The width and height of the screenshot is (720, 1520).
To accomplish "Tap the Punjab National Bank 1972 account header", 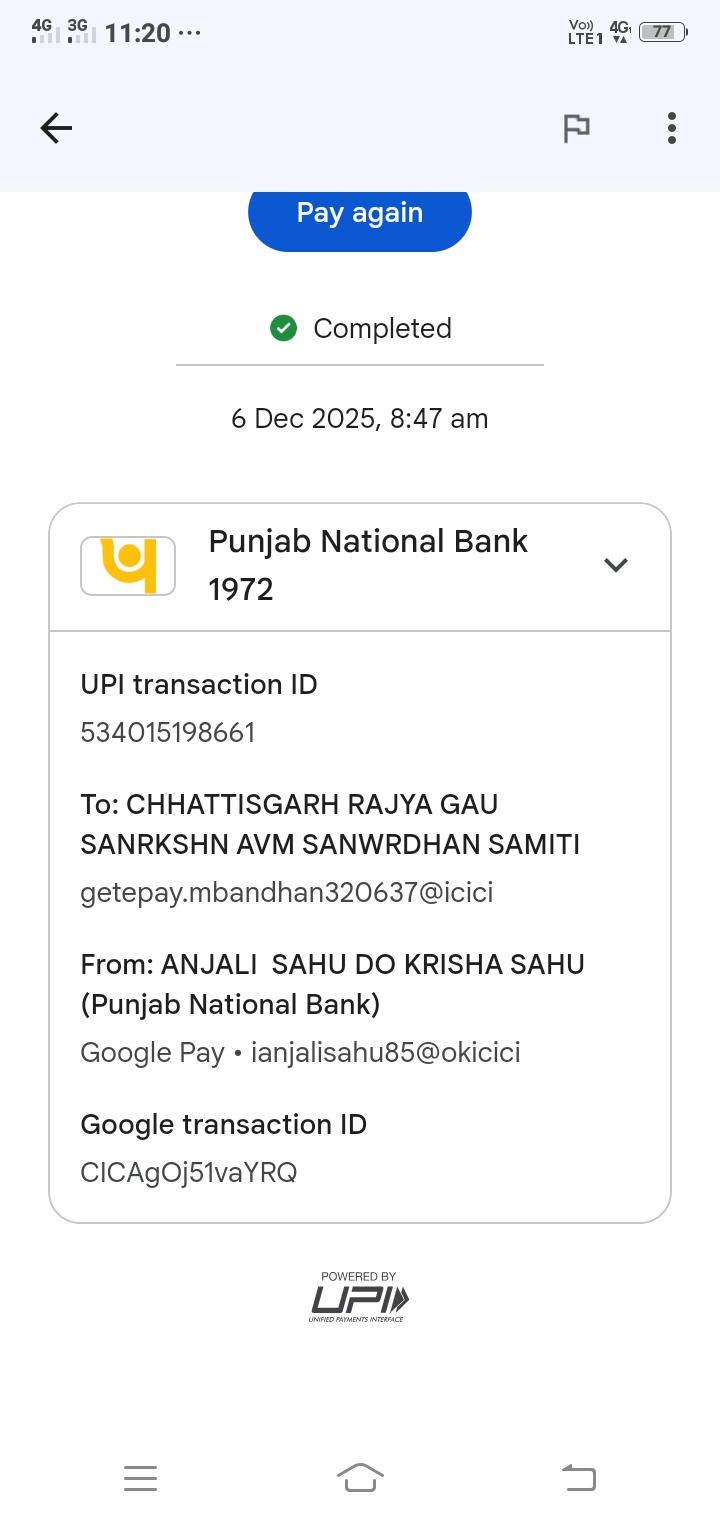I will 368,565.
